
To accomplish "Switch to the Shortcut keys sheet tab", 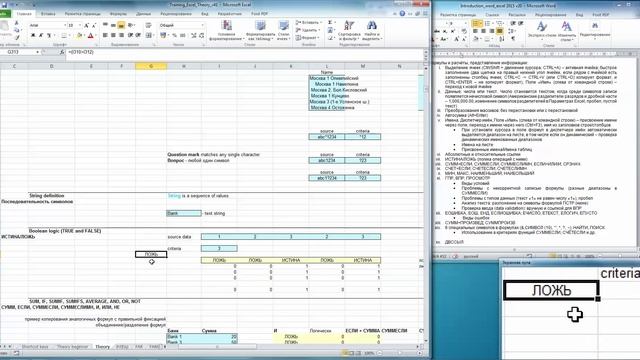I will tap(35, 347).
